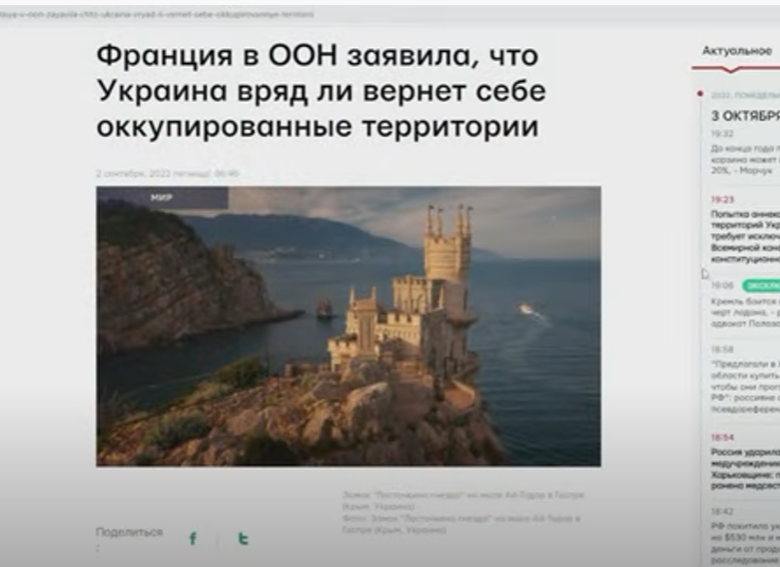Click the headline Франция в ООН заявила
Viewport: 780px width, 567px height.
[x=321, y=91]
